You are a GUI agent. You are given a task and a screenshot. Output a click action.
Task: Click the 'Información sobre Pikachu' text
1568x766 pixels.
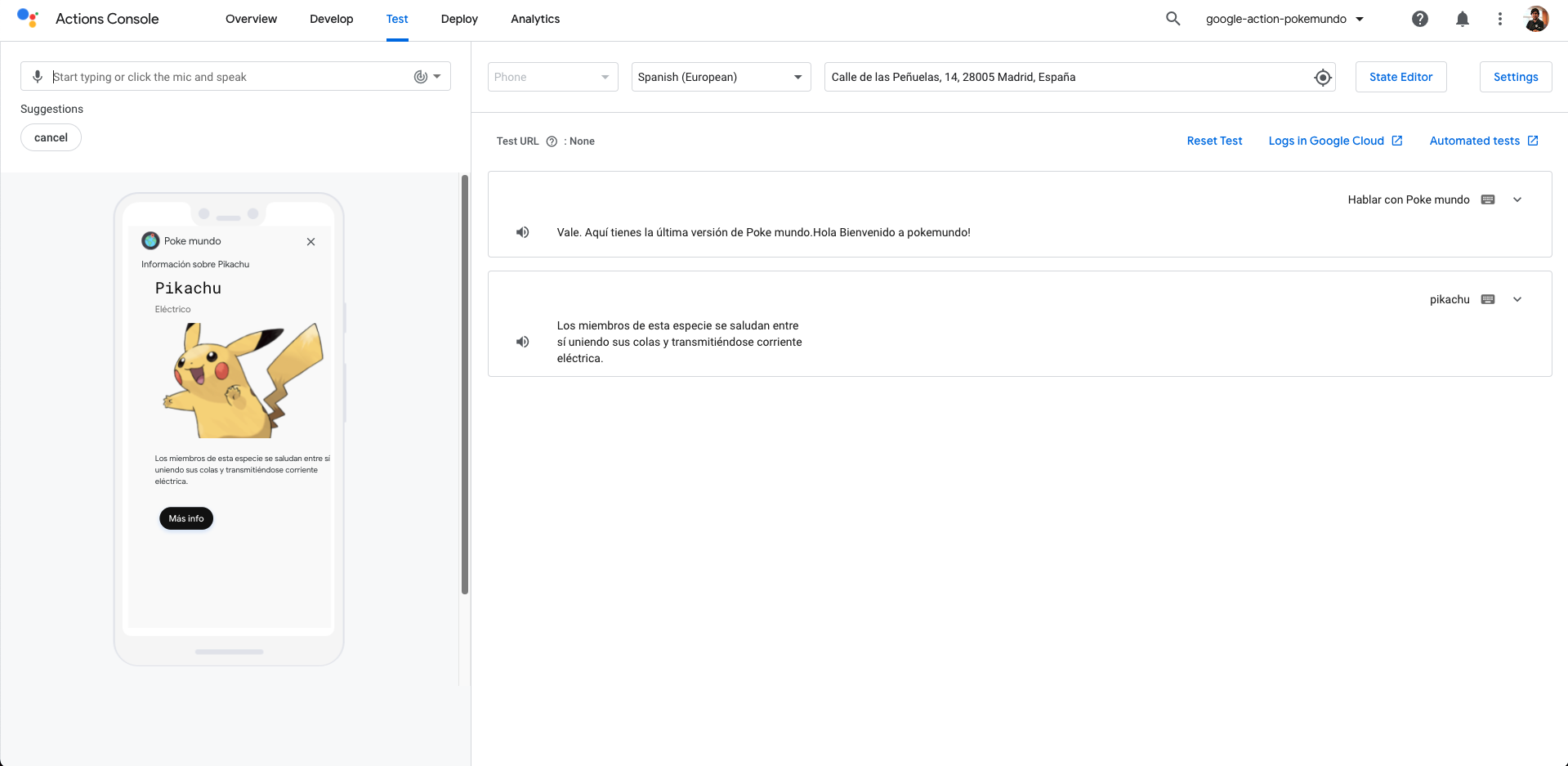[195, 264]
